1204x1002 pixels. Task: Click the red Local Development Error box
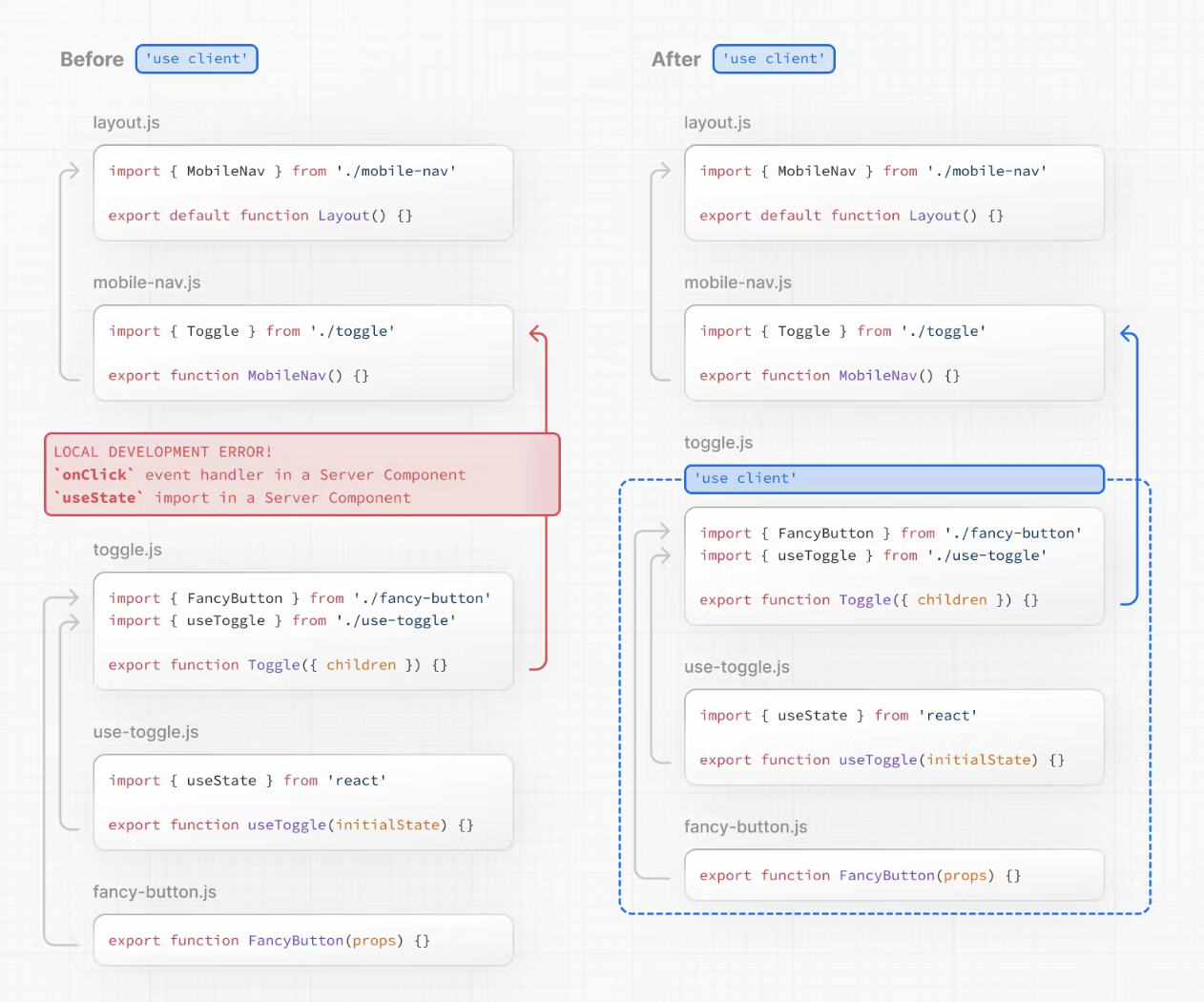301,474
